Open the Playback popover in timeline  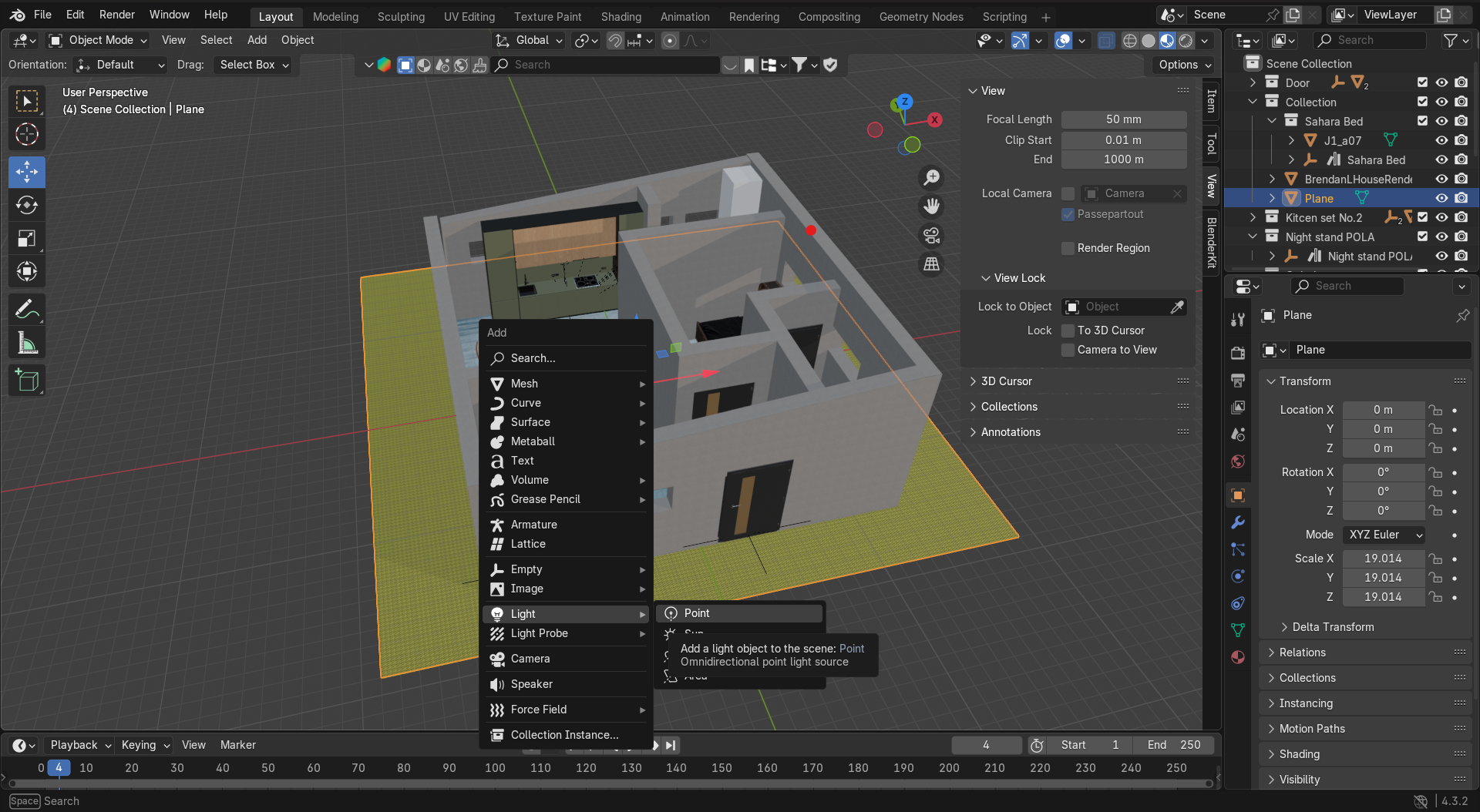[80, 745]
